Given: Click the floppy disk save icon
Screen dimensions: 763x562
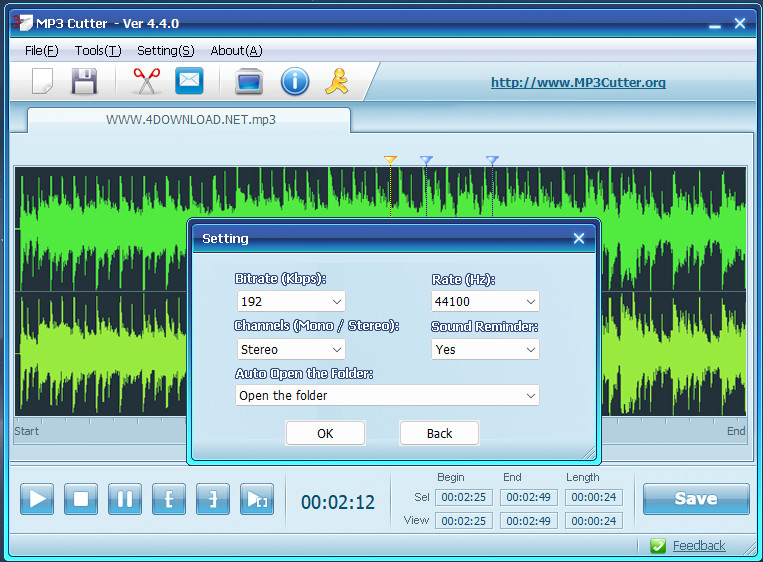Looking at the screenshot, I should (x=85, y=82).
